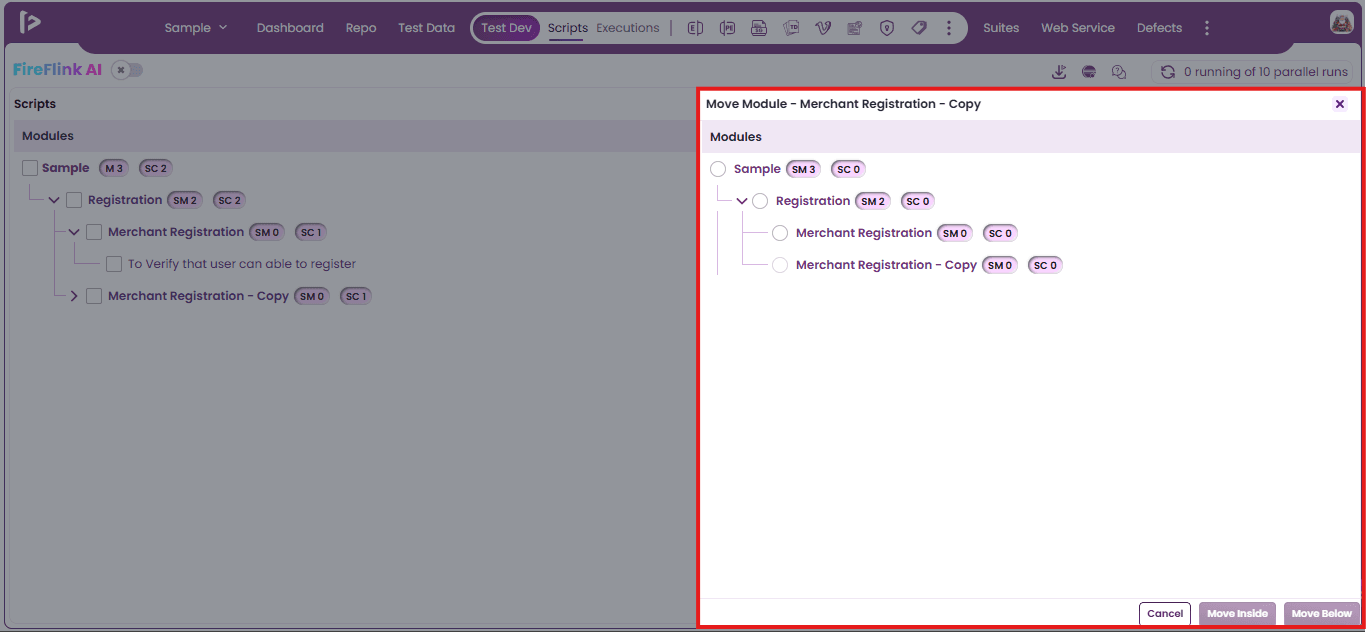Click the FireFlink logo icon

(x=30, y=22)
